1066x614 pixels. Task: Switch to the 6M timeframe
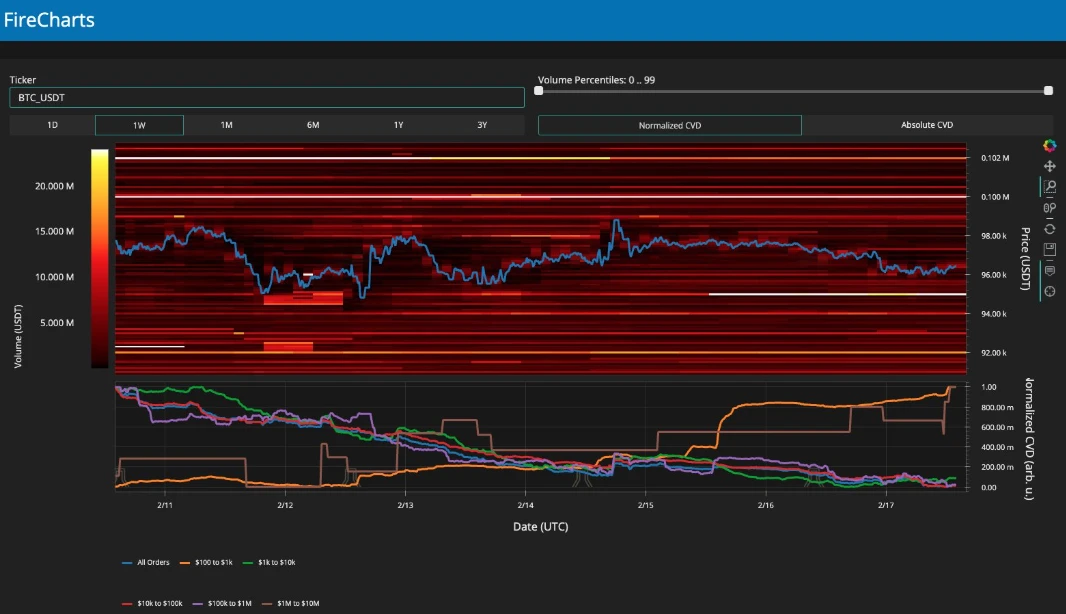pyautogui.click(x=313, y=125)
